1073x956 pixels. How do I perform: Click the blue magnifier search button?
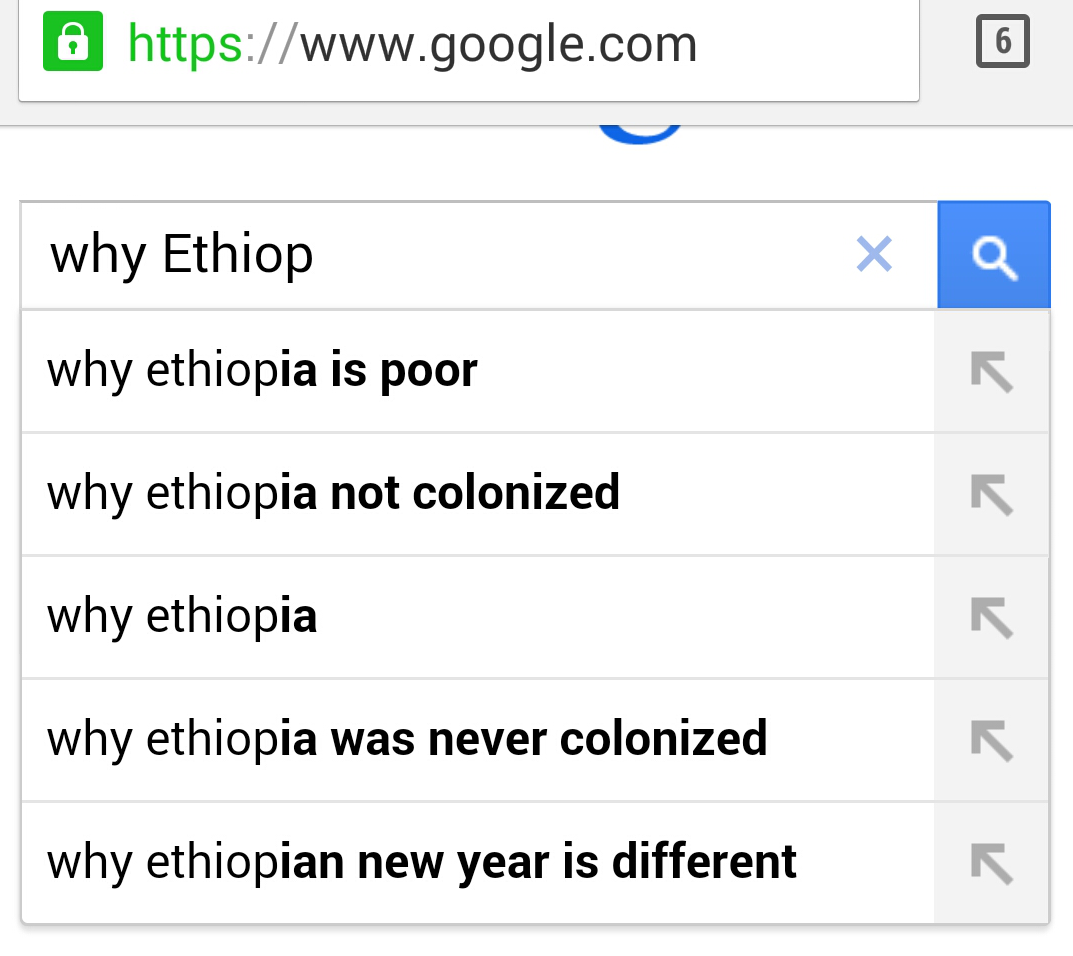(994, 255)
